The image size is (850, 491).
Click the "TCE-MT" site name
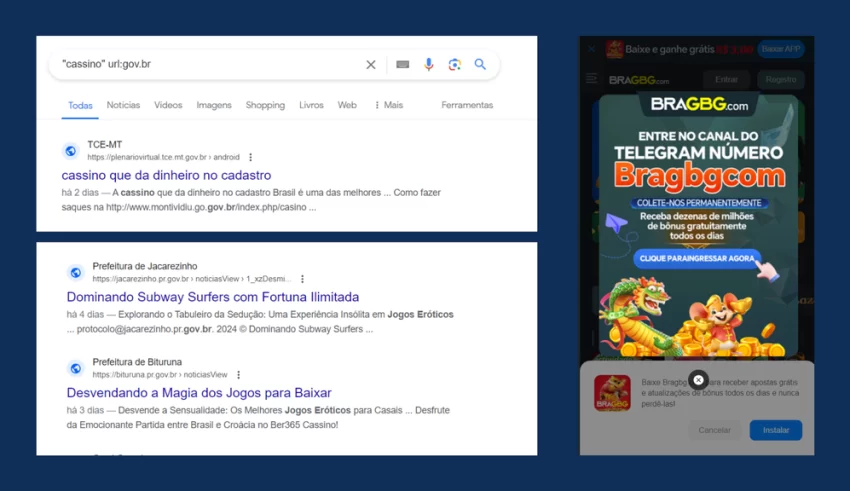click(x=105, y=145)
